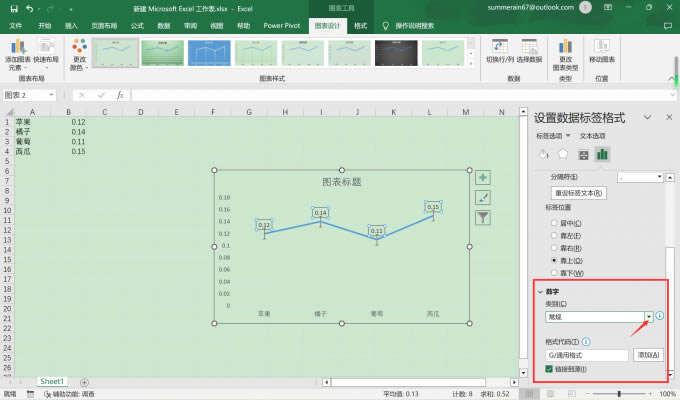The image size is (680, 400).
Task: Open the chart styles paintbrush button
Action: 483,197
